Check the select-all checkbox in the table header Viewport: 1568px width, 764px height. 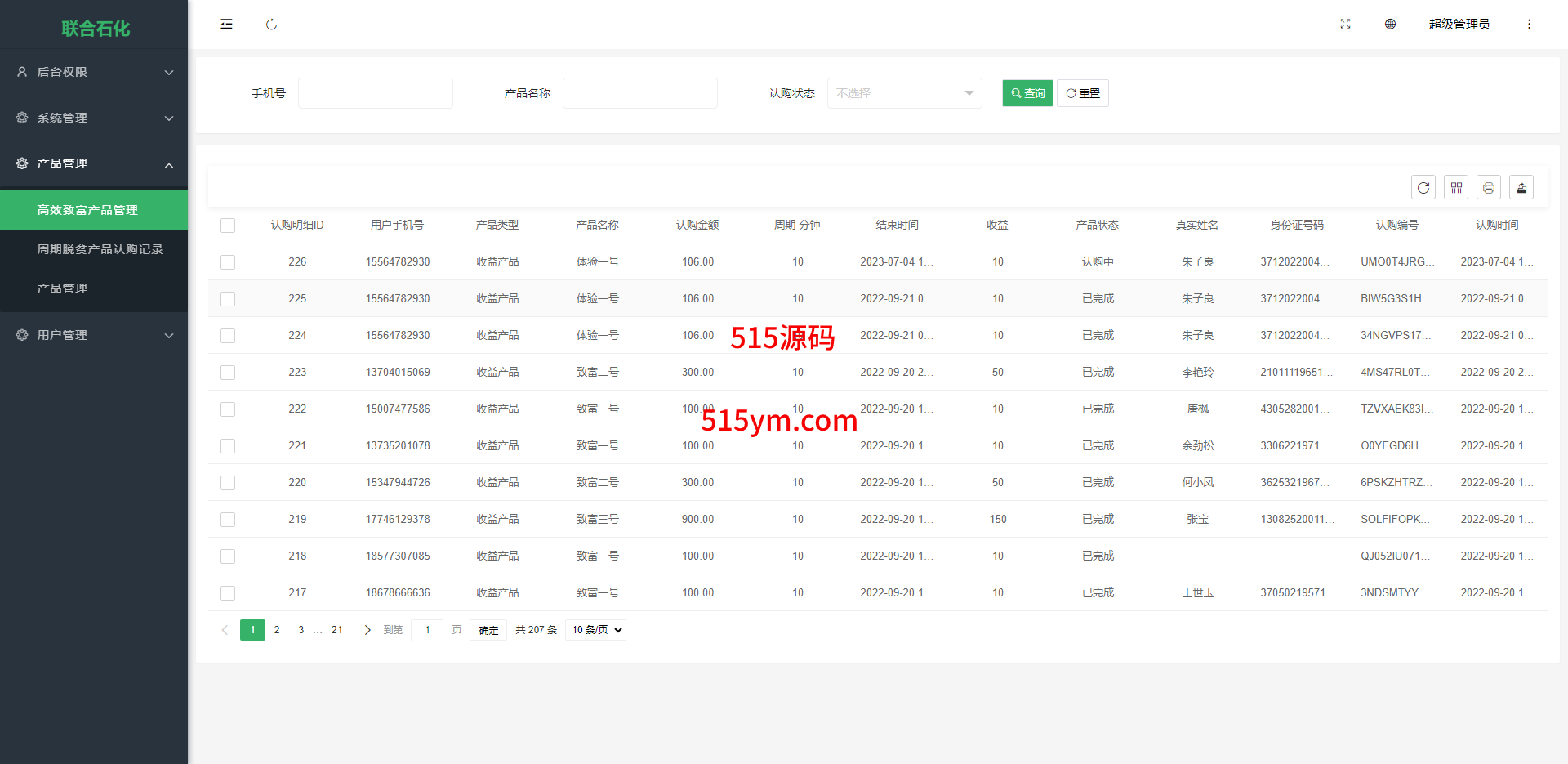pyautogui.click(x=228, y=226)
